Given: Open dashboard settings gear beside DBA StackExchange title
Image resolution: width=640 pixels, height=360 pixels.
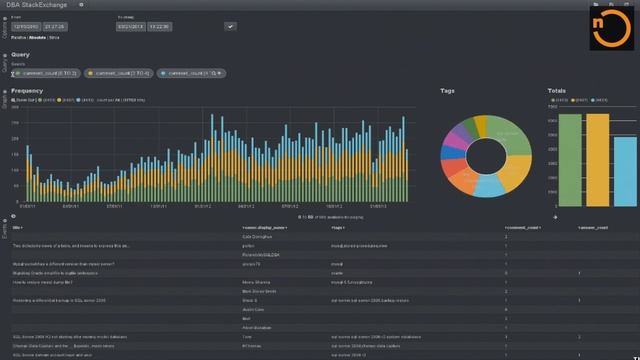Looking at the screenshot, I should (81, 5).
